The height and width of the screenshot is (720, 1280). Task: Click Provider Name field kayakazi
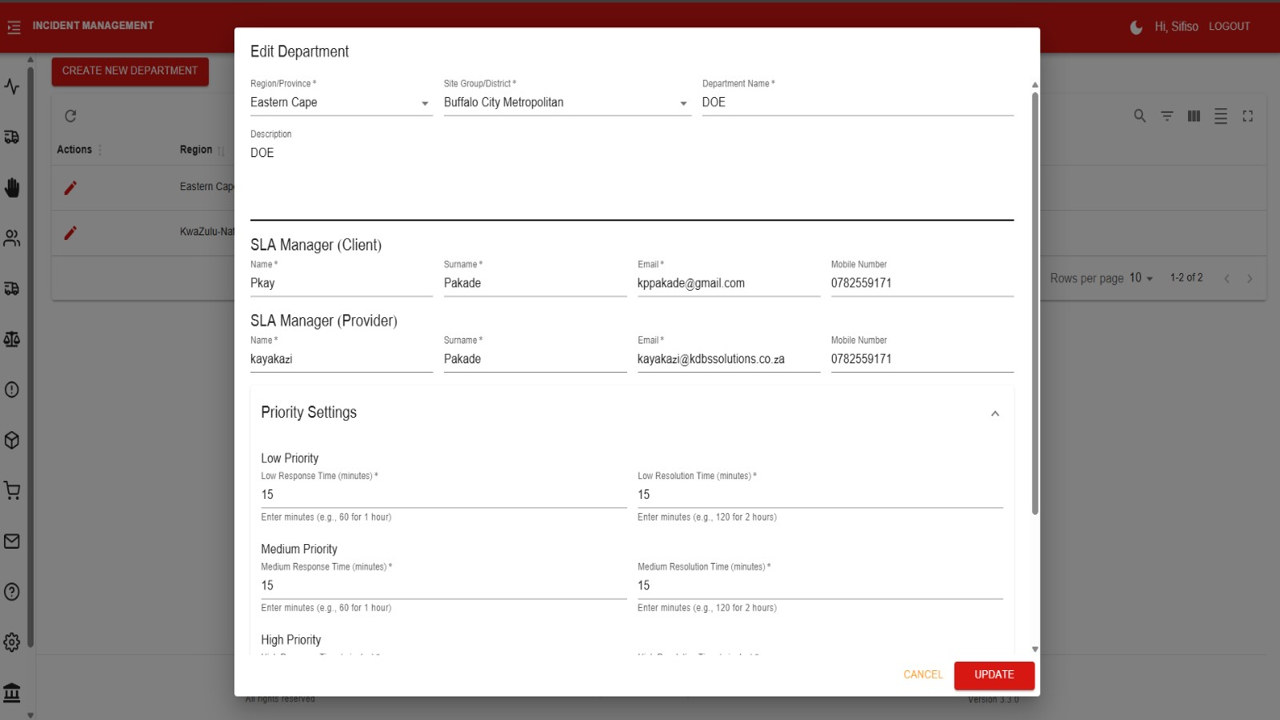tap(341, 359)
